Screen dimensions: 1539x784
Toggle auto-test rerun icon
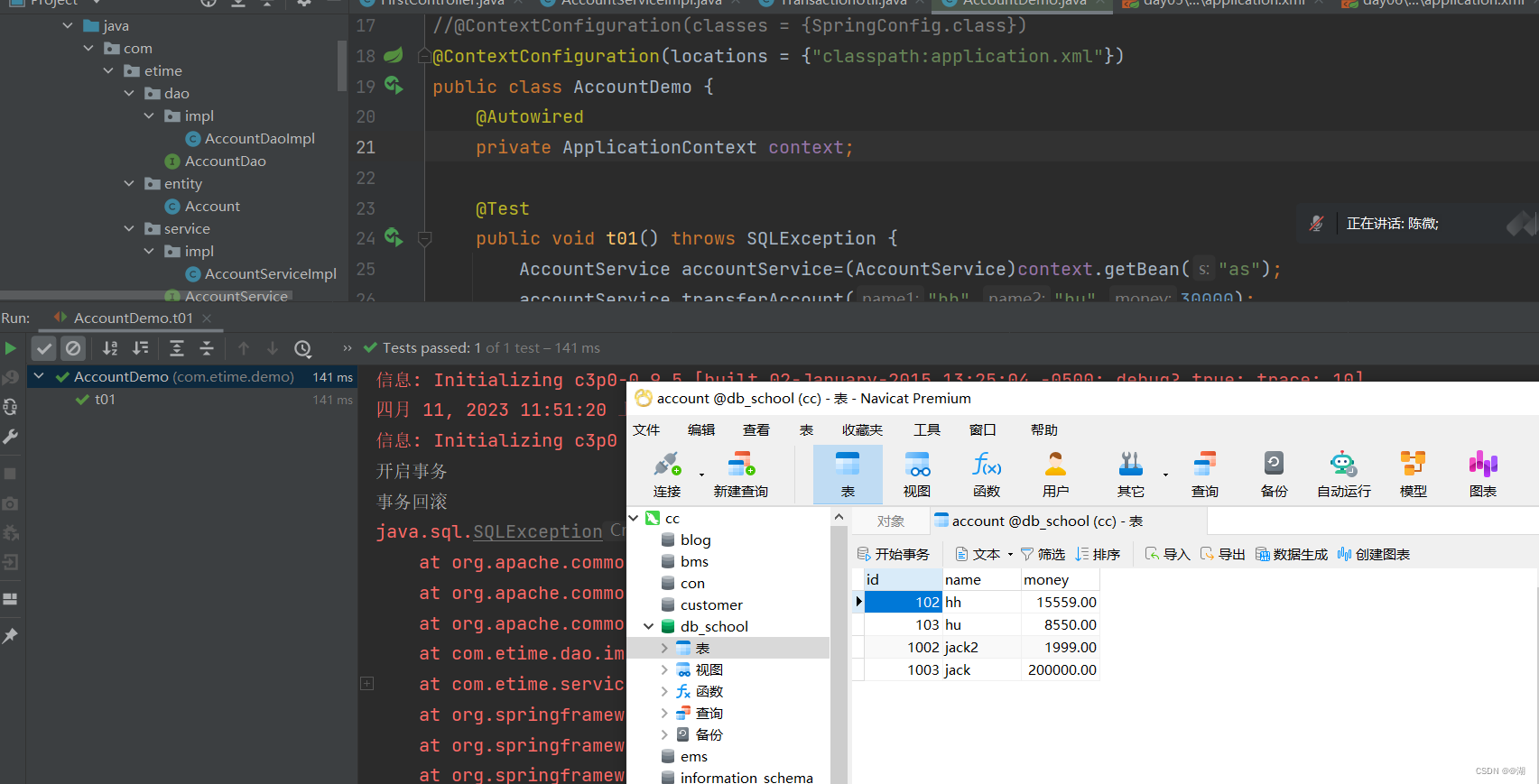point(10,407)
